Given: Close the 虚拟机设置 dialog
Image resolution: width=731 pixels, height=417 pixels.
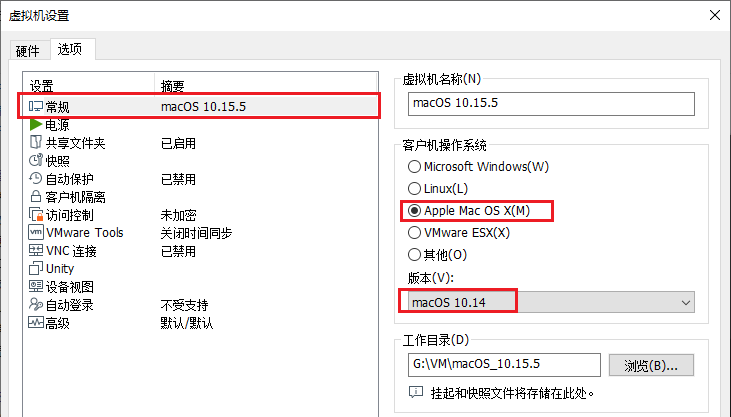Looking at the screenshot, I should click(715, 15).
